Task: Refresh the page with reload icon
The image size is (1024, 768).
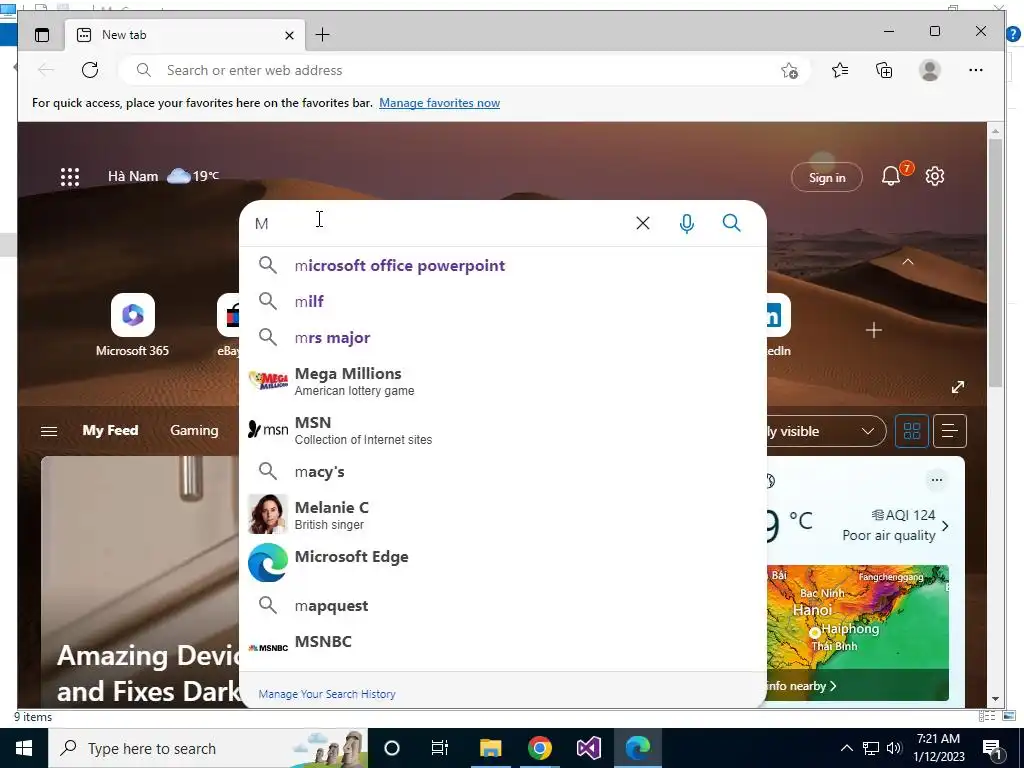Action: click(90, 70)
